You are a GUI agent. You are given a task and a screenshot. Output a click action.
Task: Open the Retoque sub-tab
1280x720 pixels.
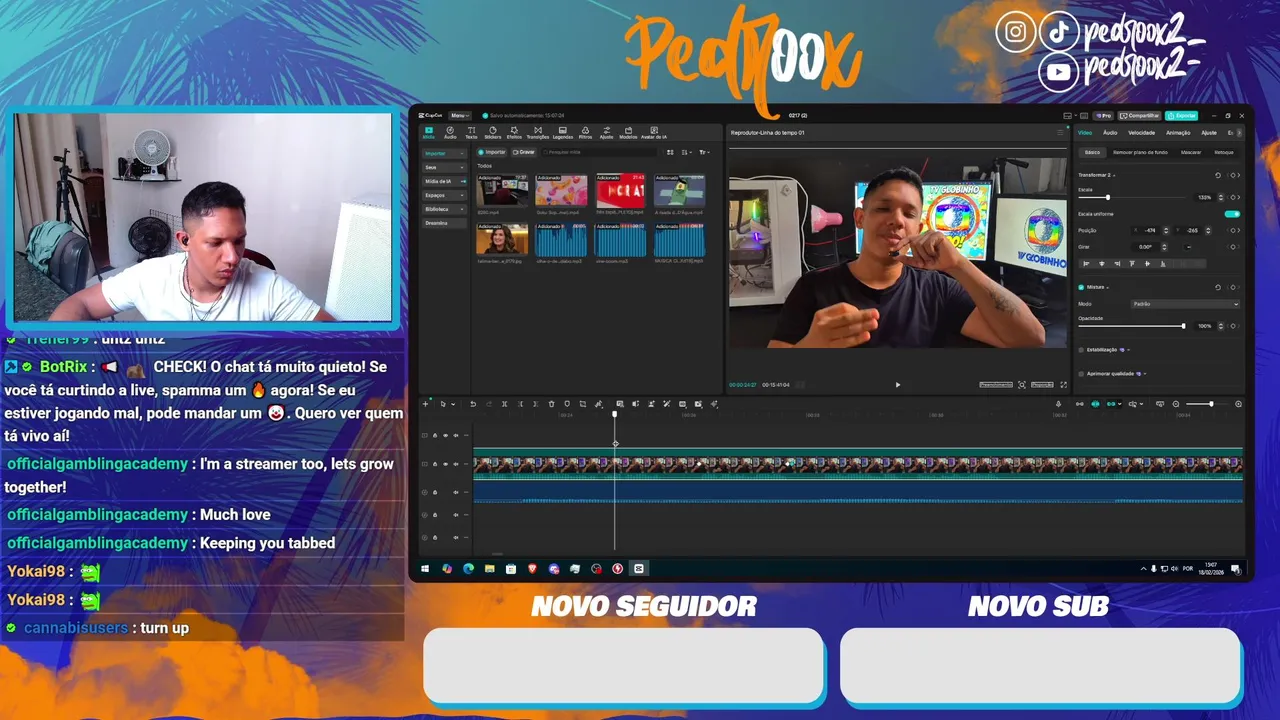coord(1224,152)
